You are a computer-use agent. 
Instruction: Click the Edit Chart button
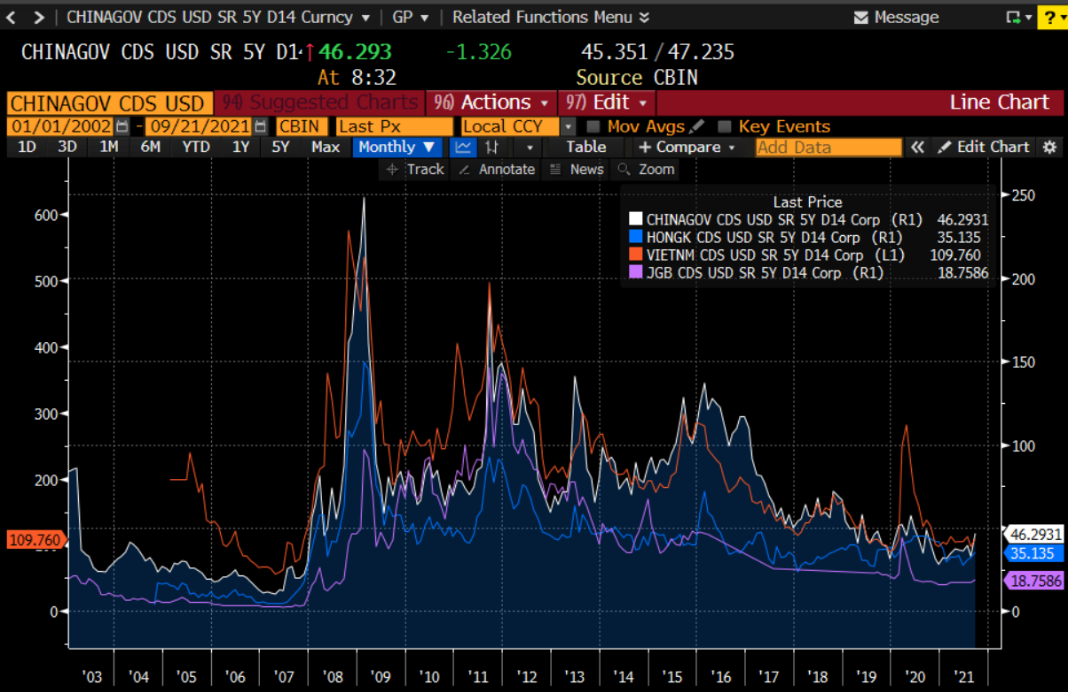983,147
